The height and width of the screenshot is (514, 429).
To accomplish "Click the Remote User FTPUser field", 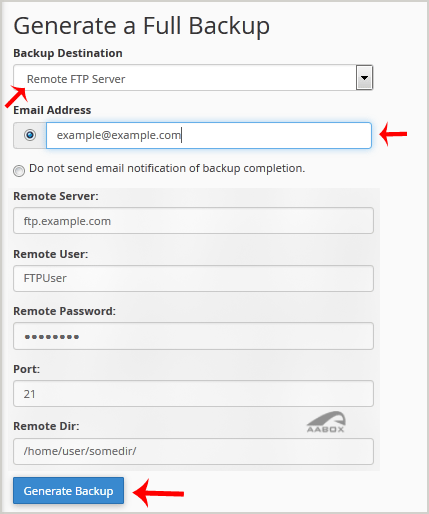I will tap(193, 278).
